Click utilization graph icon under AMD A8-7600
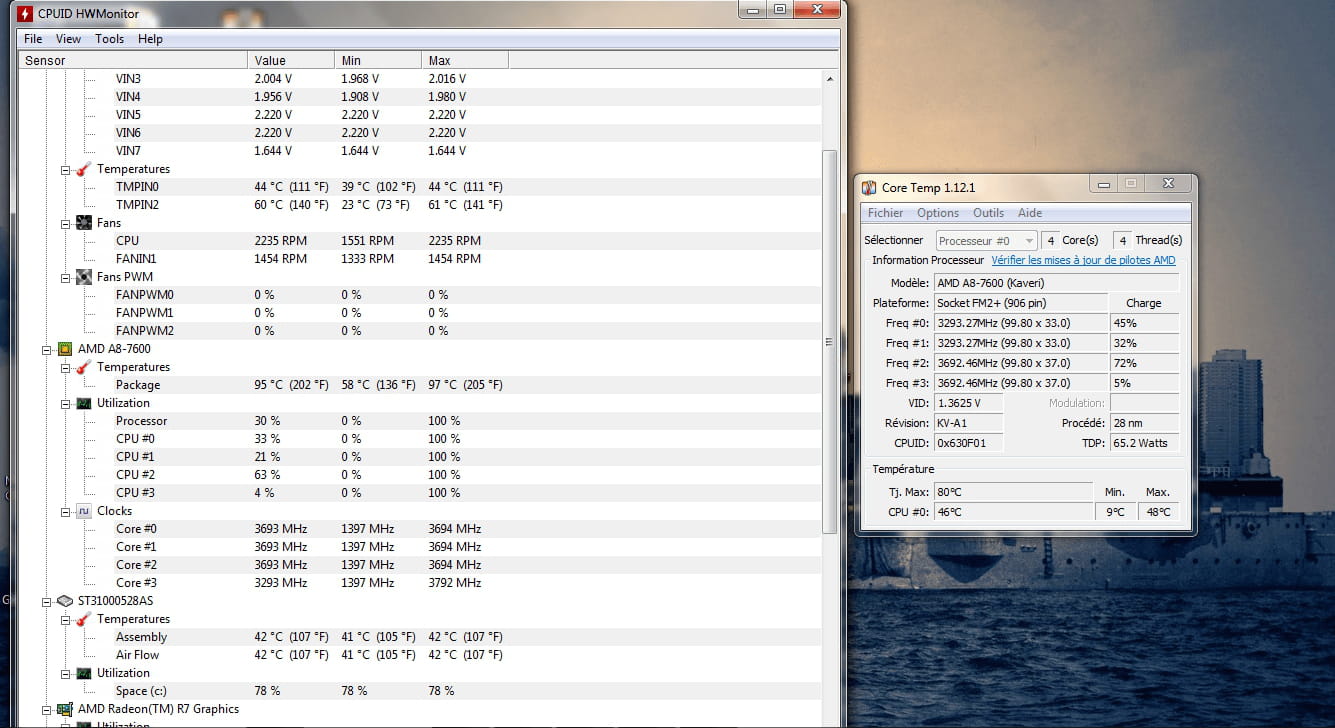 click(84, 403)
